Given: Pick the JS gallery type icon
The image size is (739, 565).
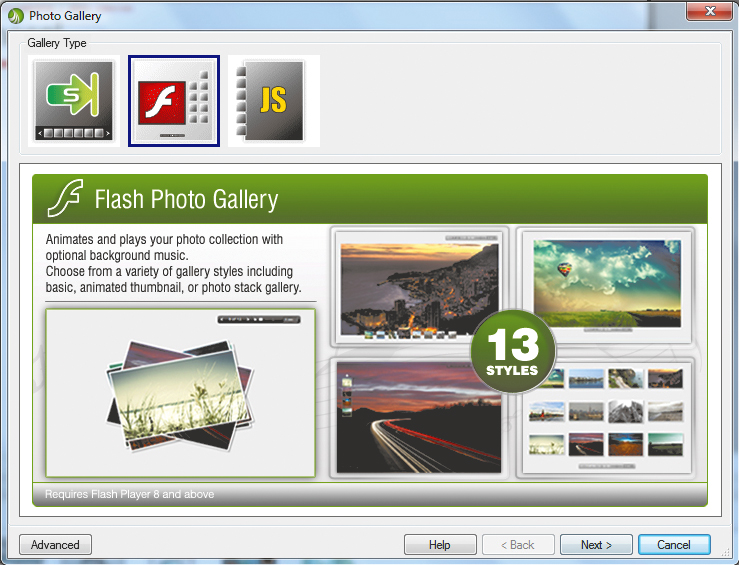Looking at the screenshot, I should tap(273, 101).
